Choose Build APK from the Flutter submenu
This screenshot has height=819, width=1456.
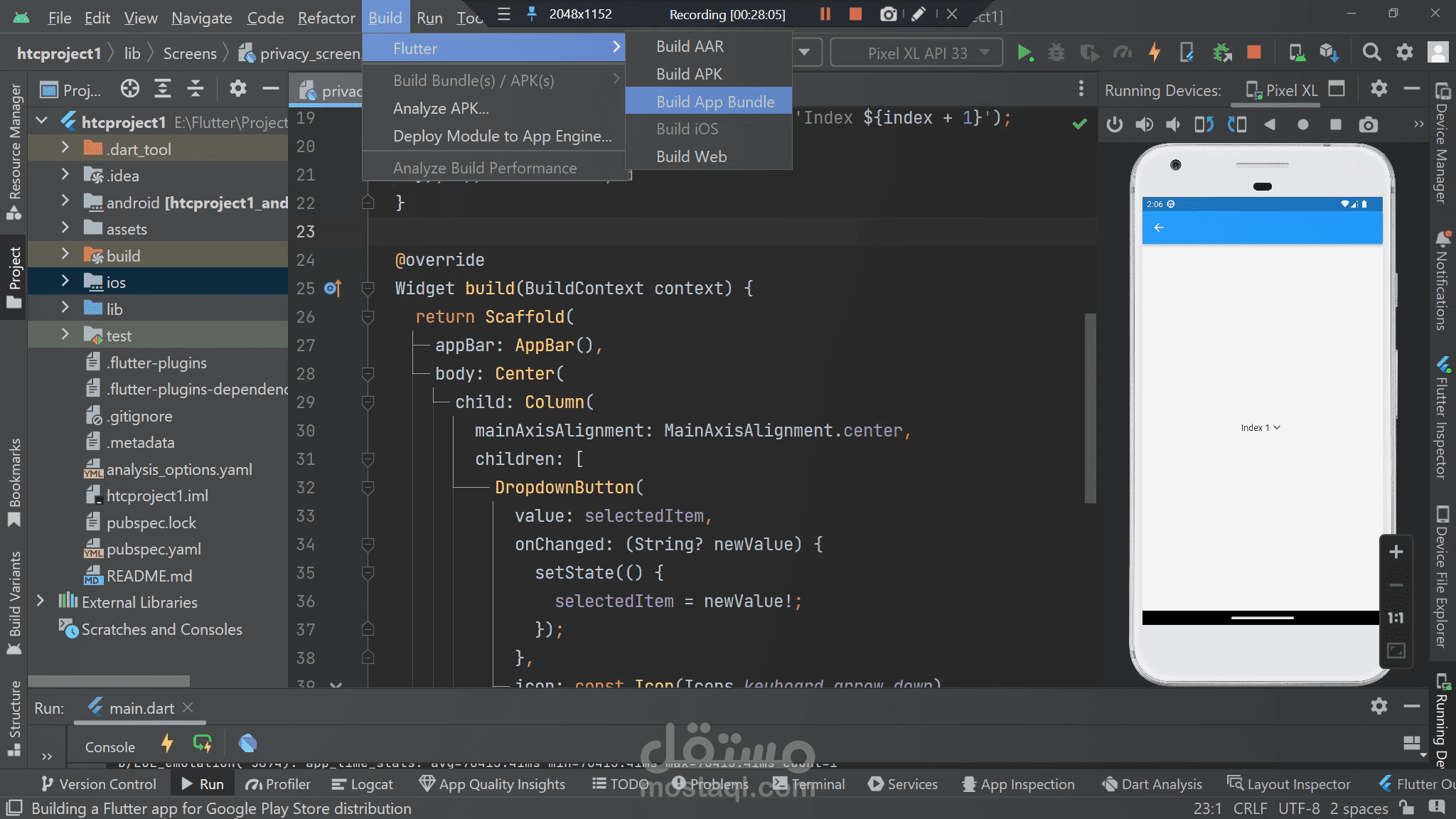[x=709, y=74]
